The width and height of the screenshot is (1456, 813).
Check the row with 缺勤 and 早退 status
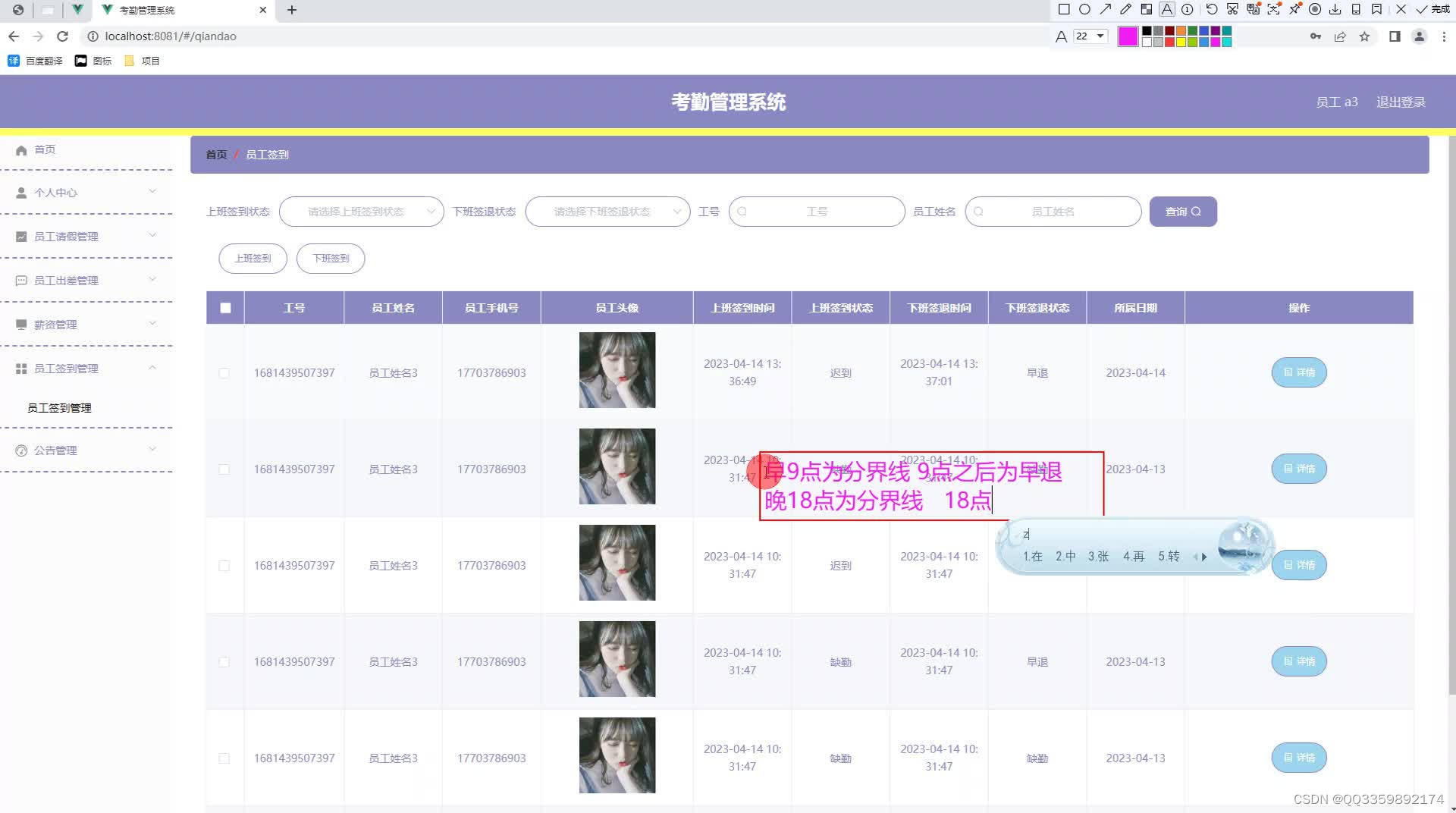[224, 662]
